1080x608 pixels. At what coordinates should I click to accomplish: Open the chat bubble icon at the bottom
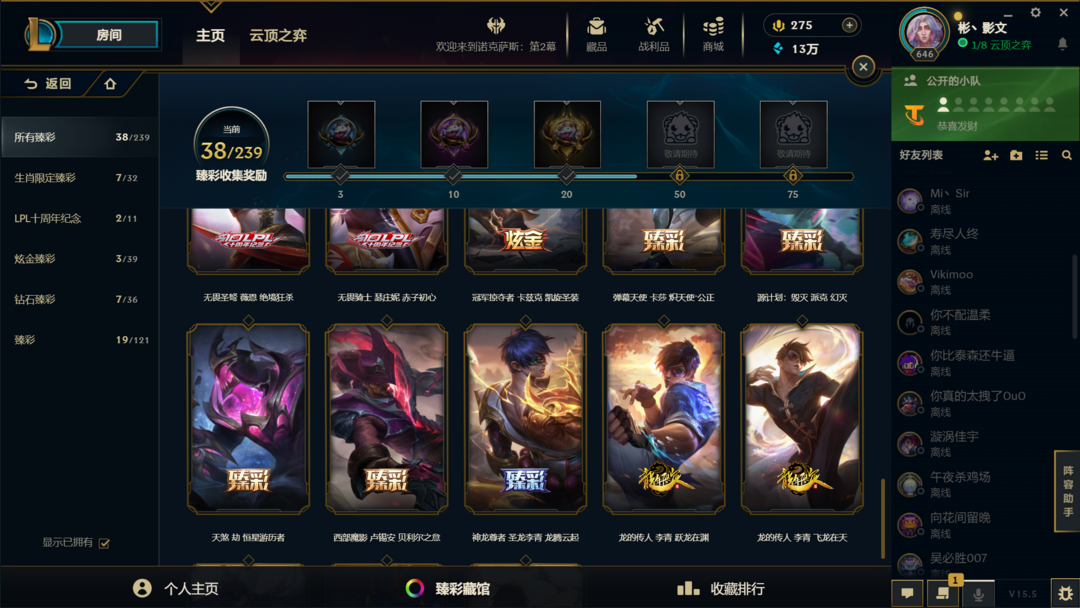(x=908, y=593)
